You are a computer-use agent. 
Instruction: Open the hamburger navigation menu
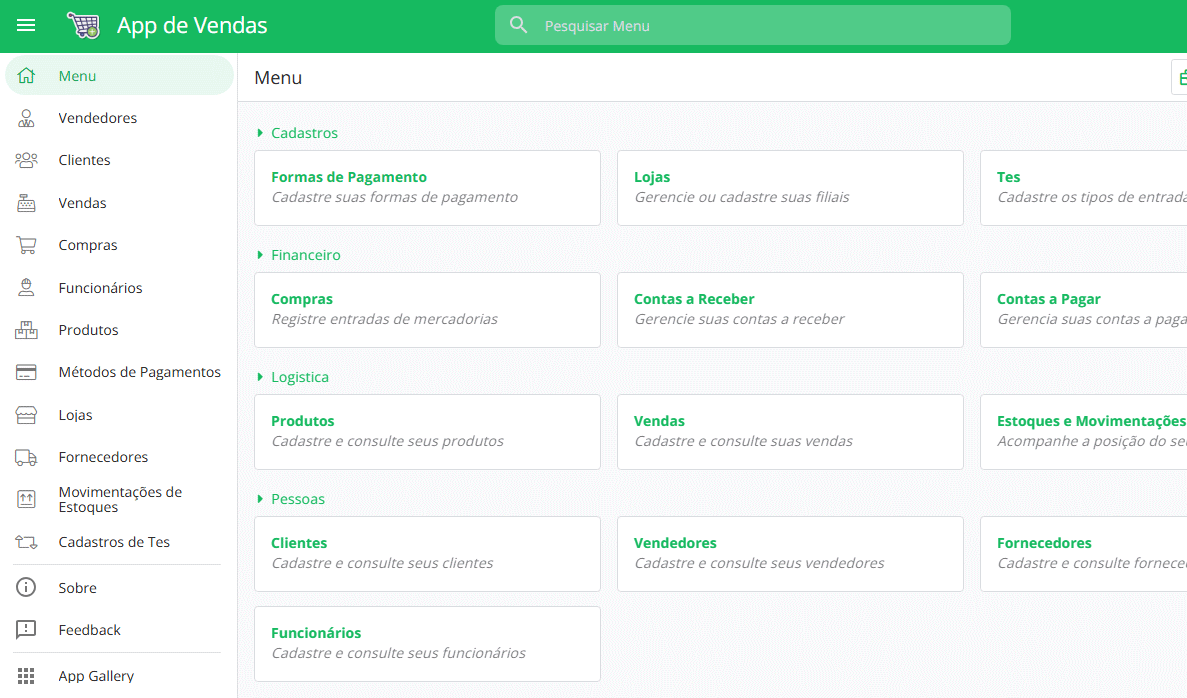26,25
